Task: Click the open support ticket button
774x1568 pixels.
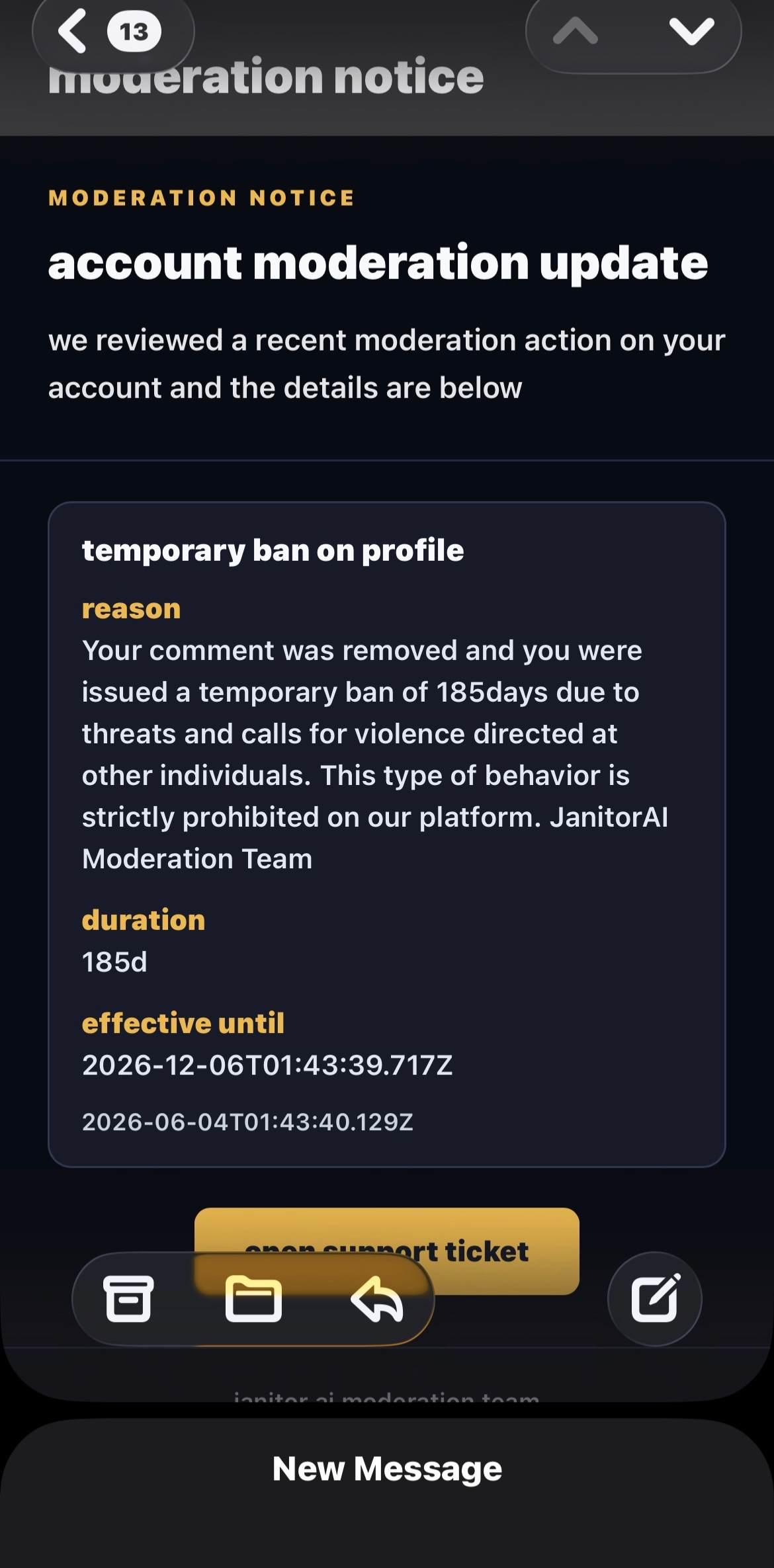Action: pos(387,1251)
